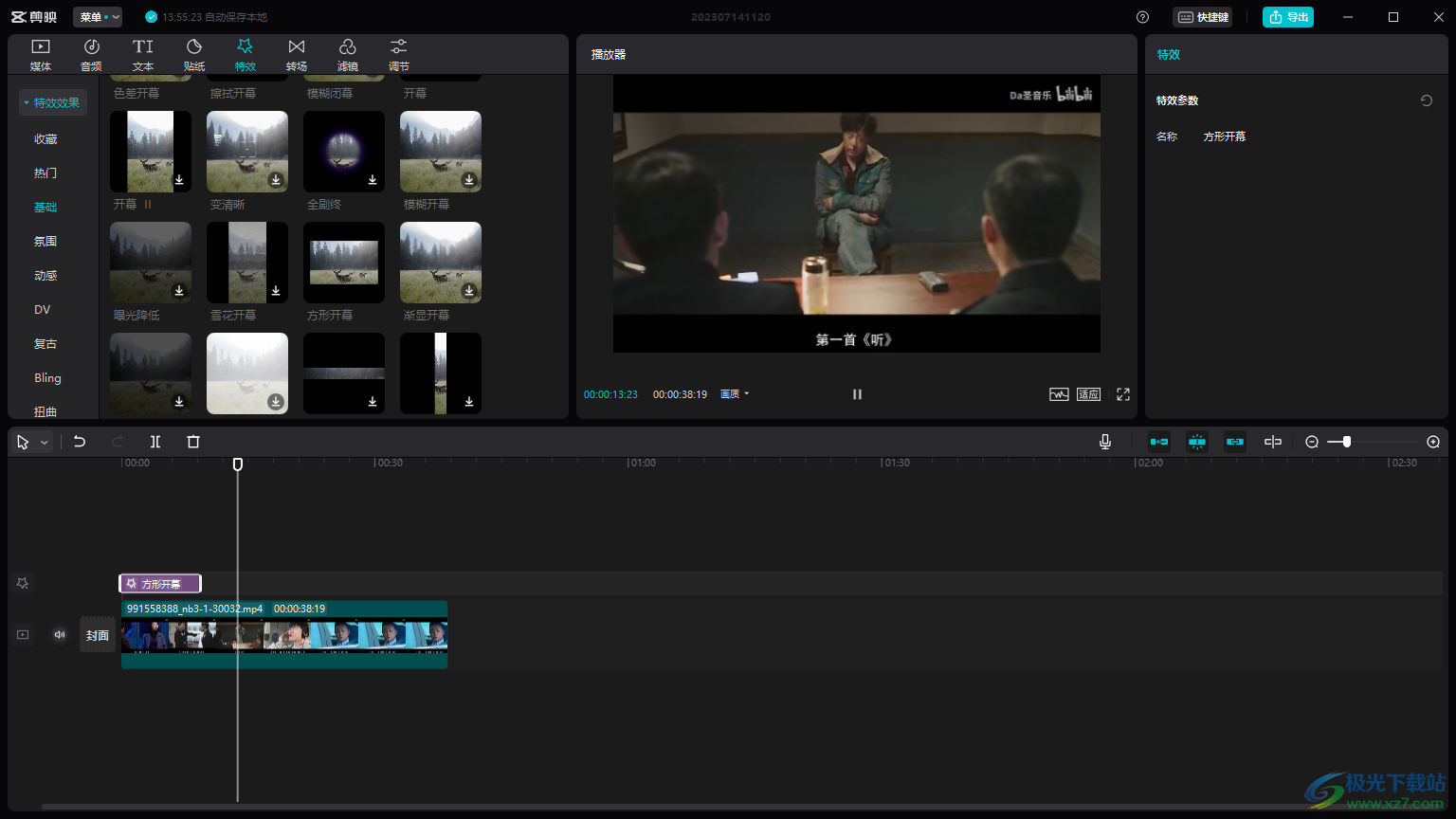Screen dimensions: 1456x819
Task: Select the Bling effects category
Action: [x=47, y=377]
